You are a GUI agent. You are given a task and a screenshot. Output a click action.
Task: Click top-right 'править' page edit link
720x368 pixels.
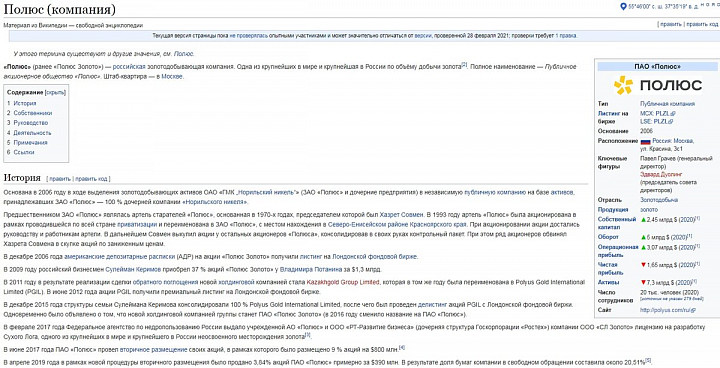670,24
